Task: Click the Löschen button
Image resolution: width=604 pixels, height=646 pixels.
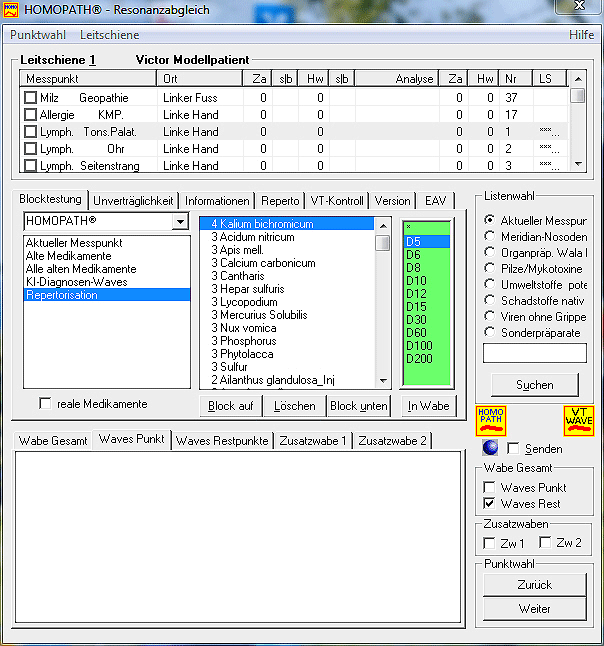Action: pyautogui.click(x=294, y=406)
